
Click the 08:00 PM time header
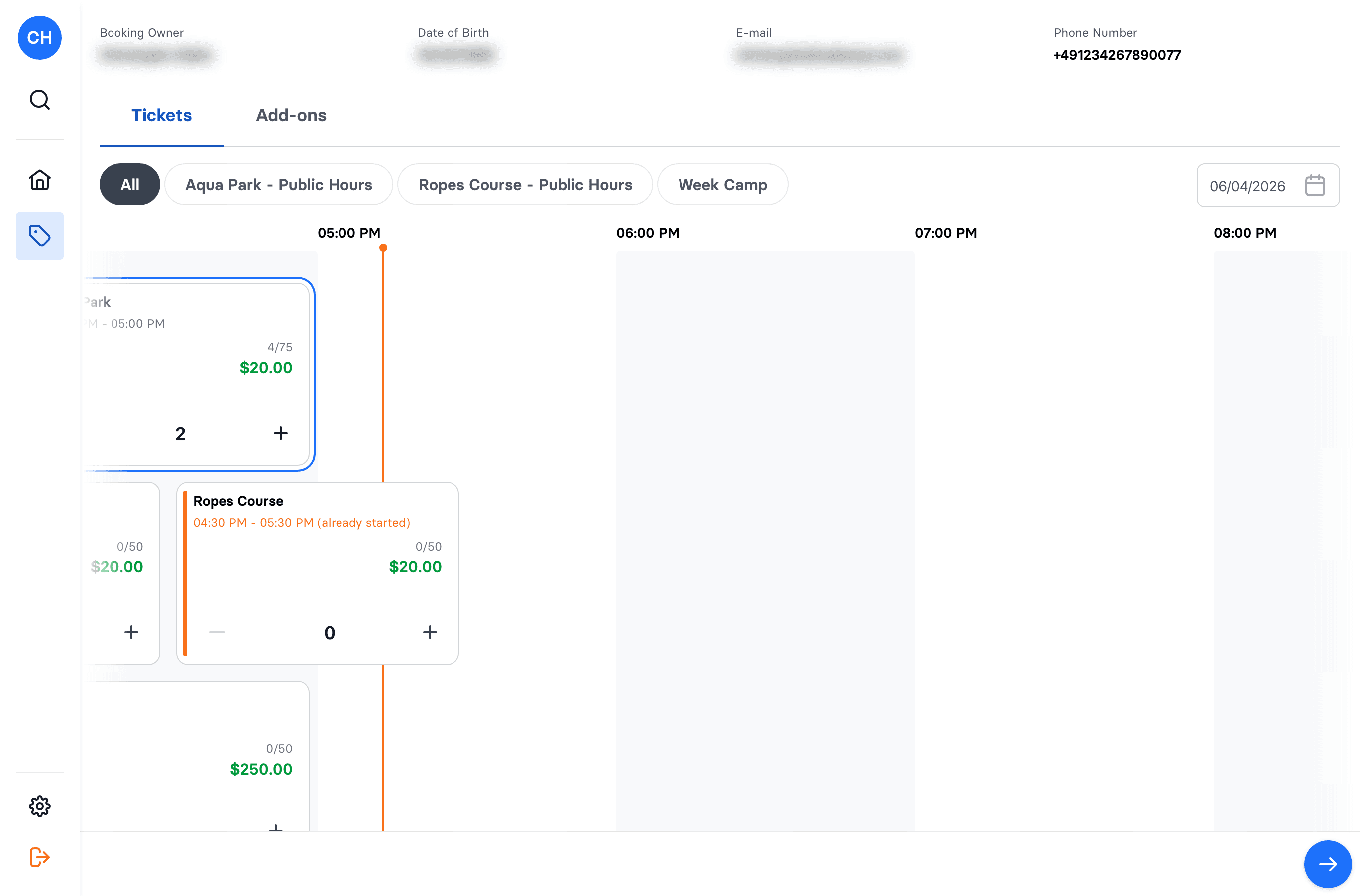(1245, 233)
